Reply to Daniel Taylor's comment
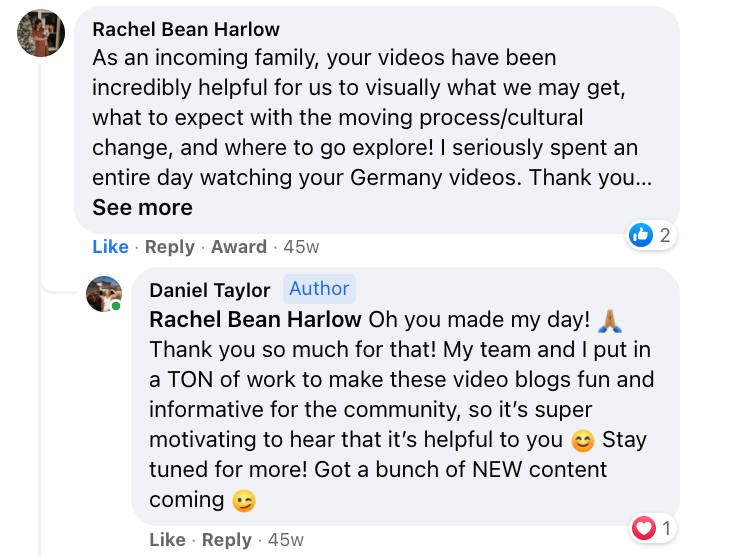Screen dimensions: 738x557 (x=226, y=540)
